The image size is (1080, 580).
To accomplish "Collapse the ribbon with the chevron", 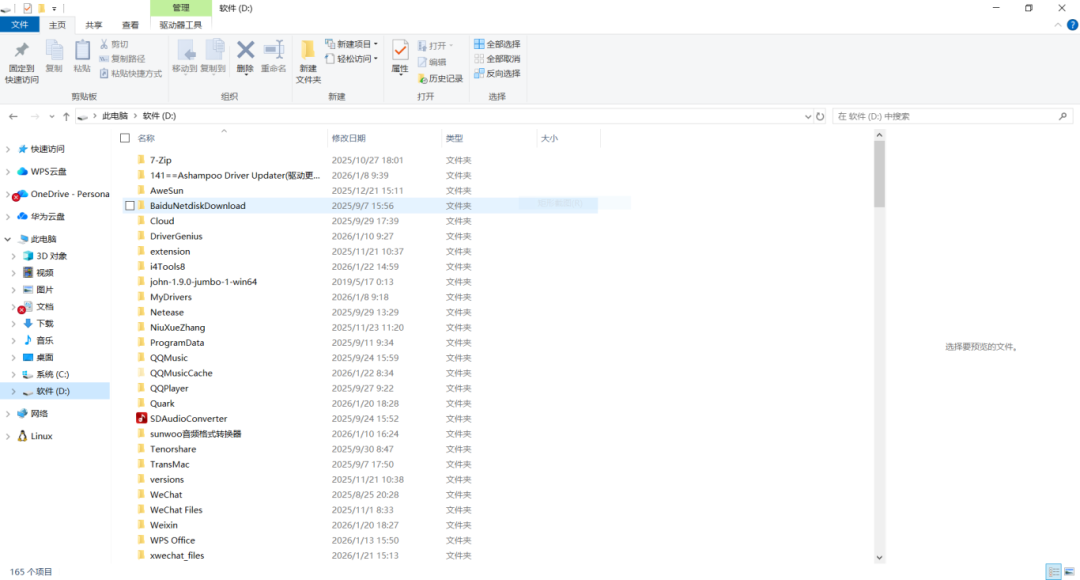I will pos(1058,25).
